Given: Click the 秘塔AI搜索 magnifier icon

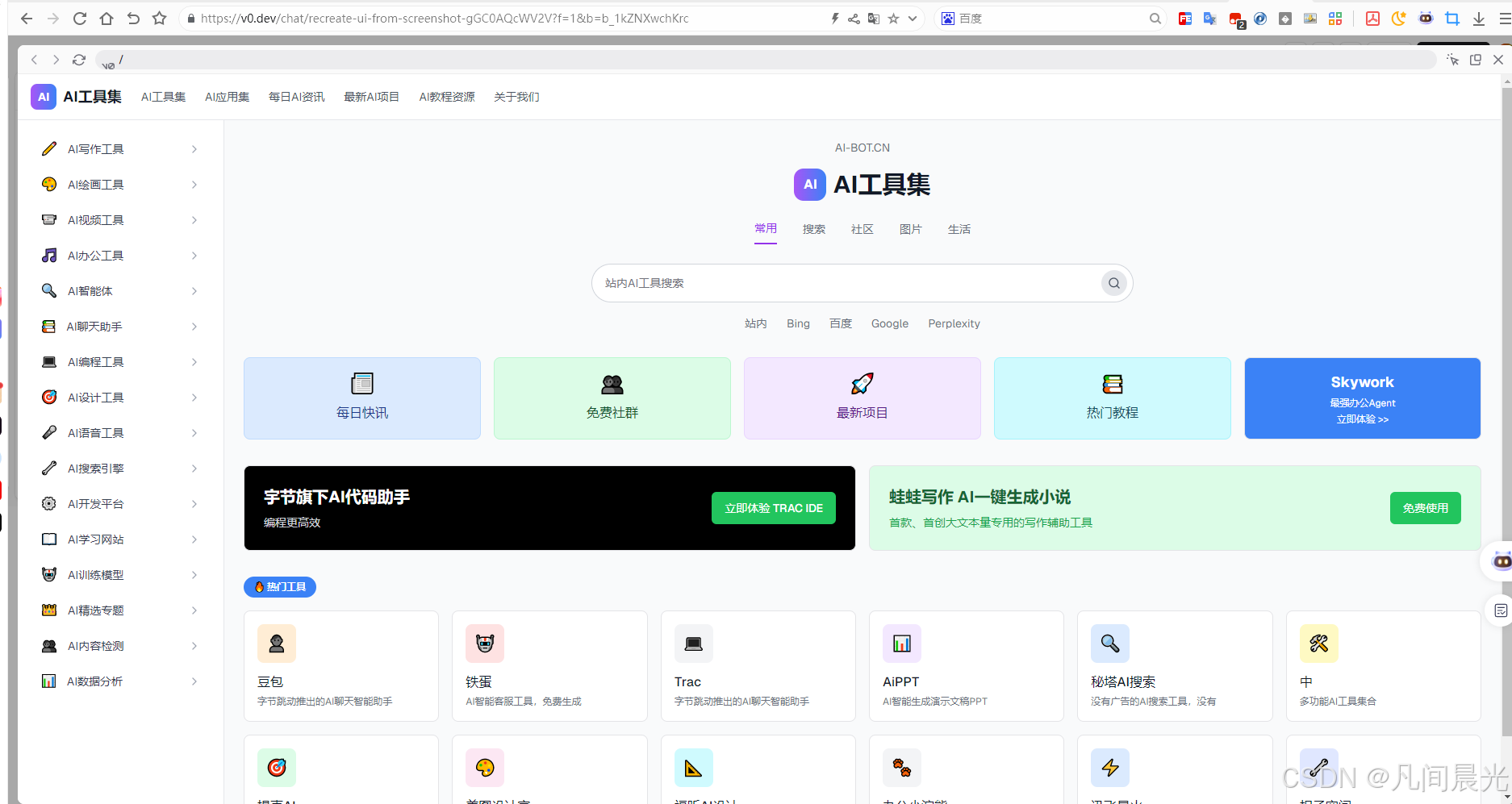Looking at the screenshot, I should click(1110, 644).
